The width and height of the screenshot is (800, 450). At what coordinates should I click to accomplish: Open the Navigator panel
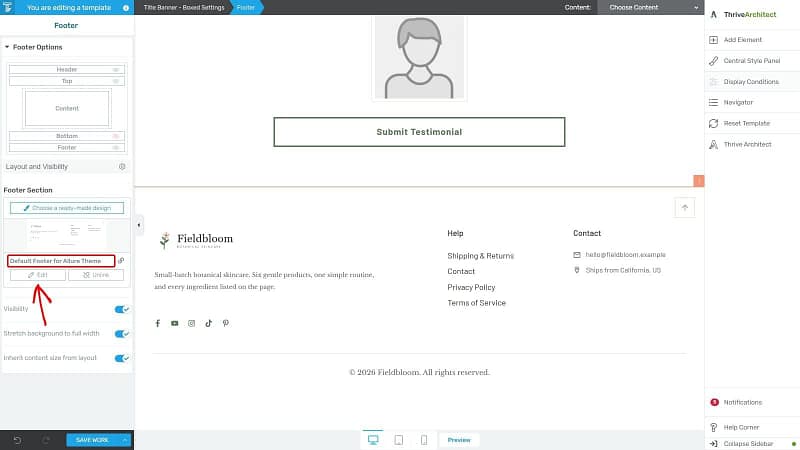(x=738, y=103)
